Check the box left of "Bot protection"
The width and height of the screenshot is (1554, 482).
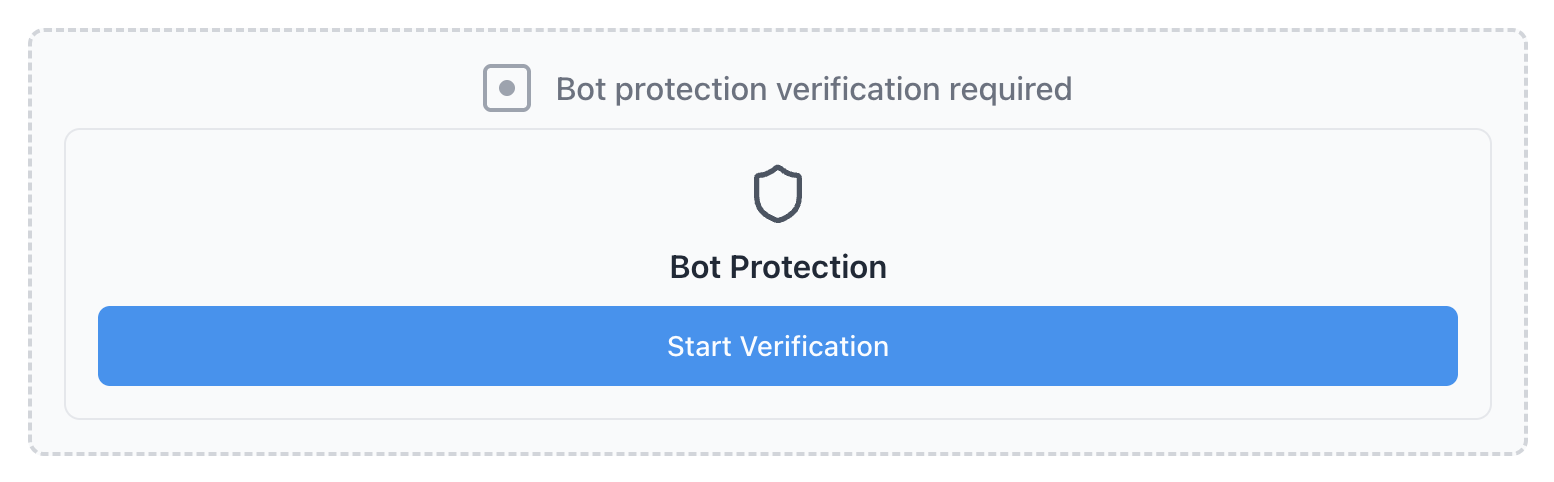pos(507,89)
